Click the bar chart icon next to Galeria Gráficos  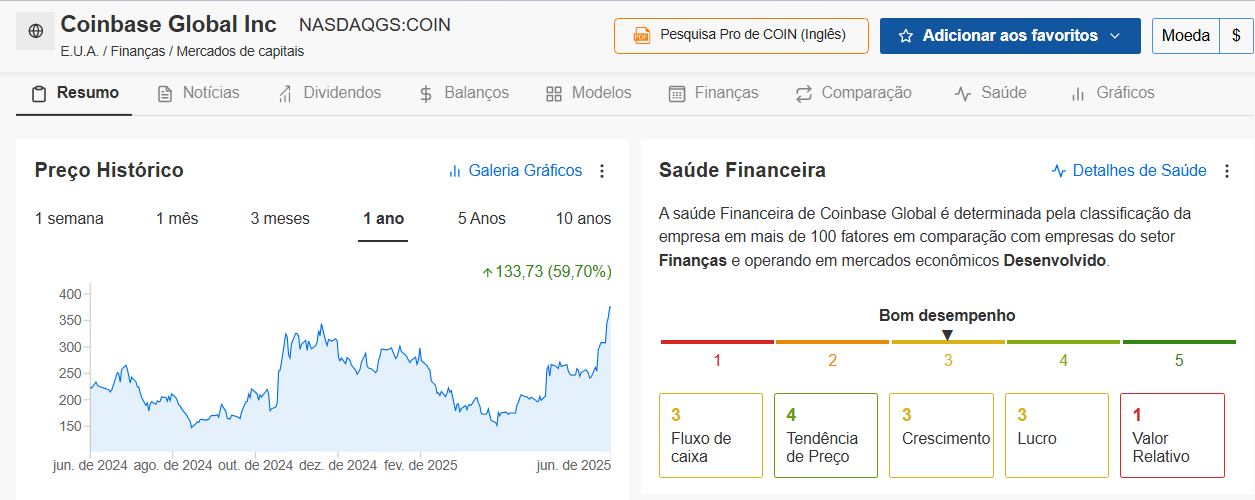[x=455, y=171]
